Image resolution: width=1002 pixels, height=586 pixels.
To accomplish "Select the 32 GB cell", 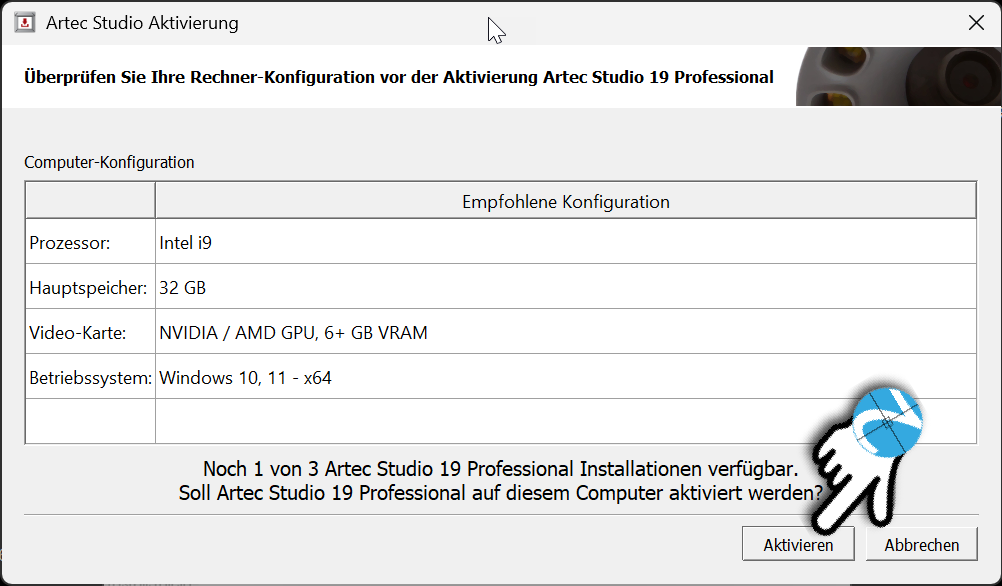I will (566, 288).
